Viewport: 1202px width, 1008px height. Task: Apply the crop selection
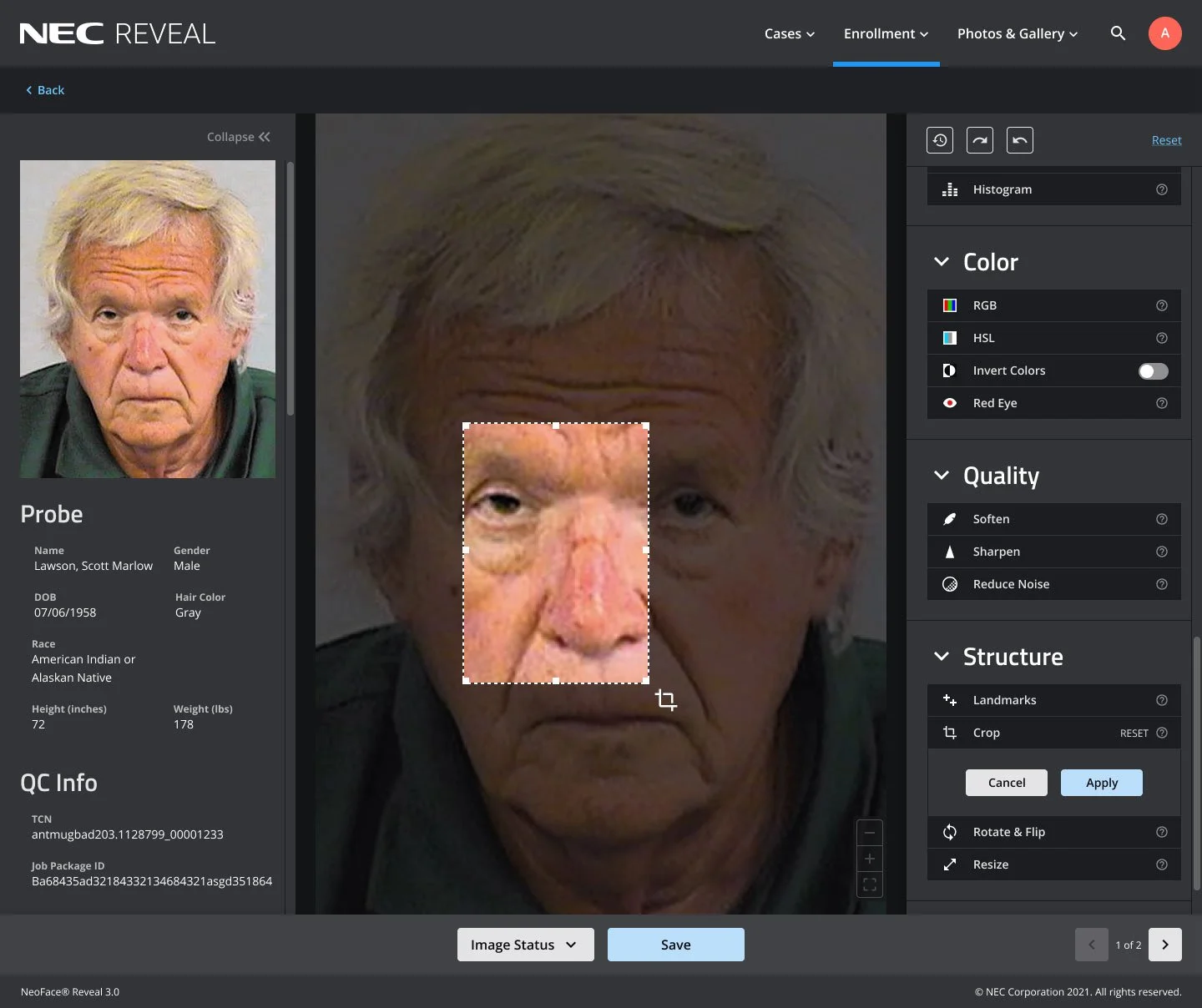pyautogui.click(x=1102, y=783)
